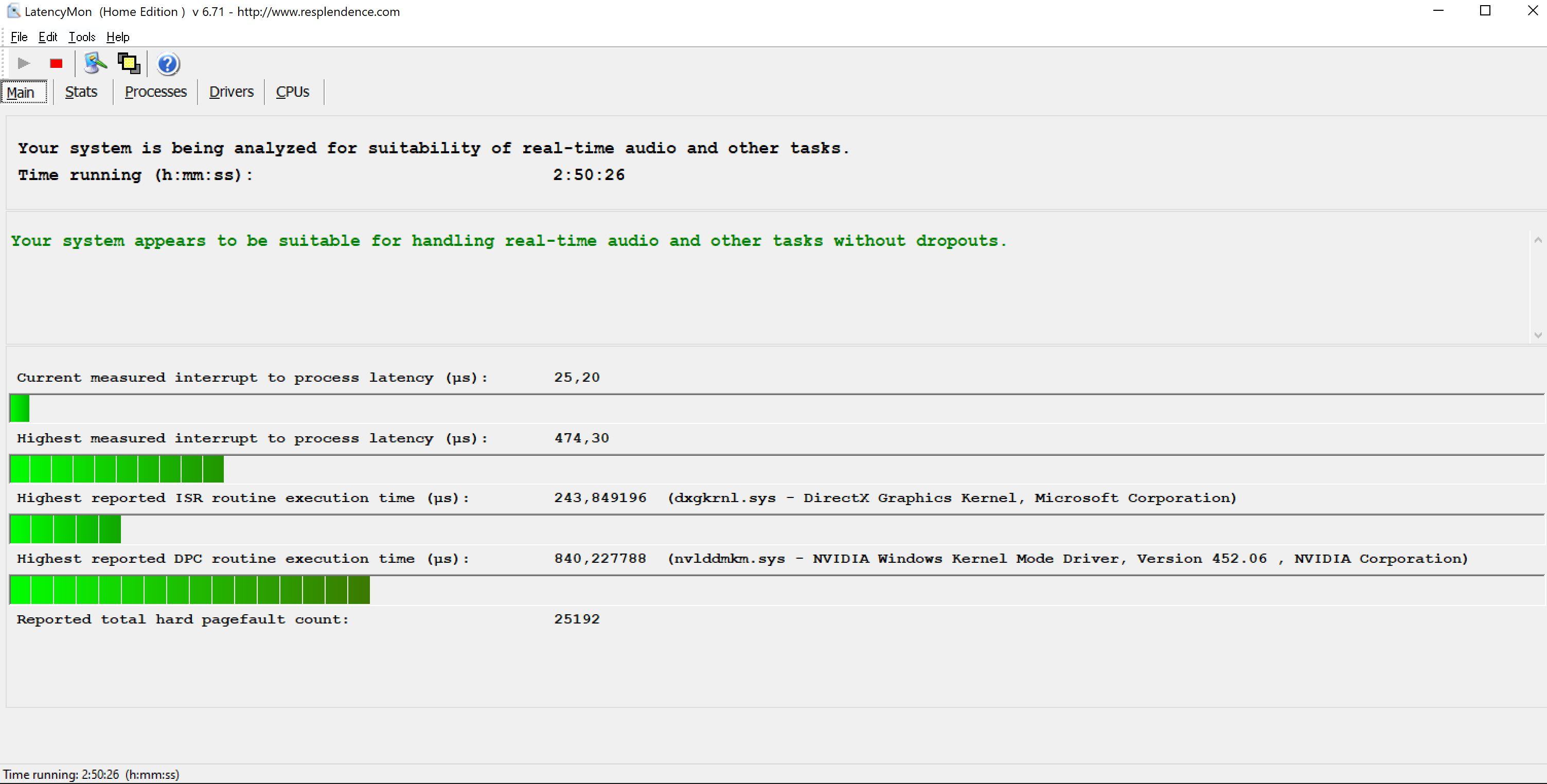Click the current latency value 25,20
This screenshot has width=1547, height=784.
tap(577, 378)
